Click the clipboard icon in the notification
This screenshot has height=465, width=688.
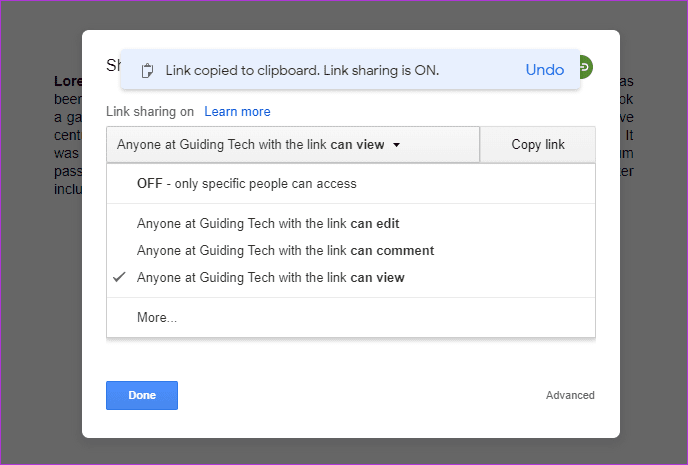147,70
